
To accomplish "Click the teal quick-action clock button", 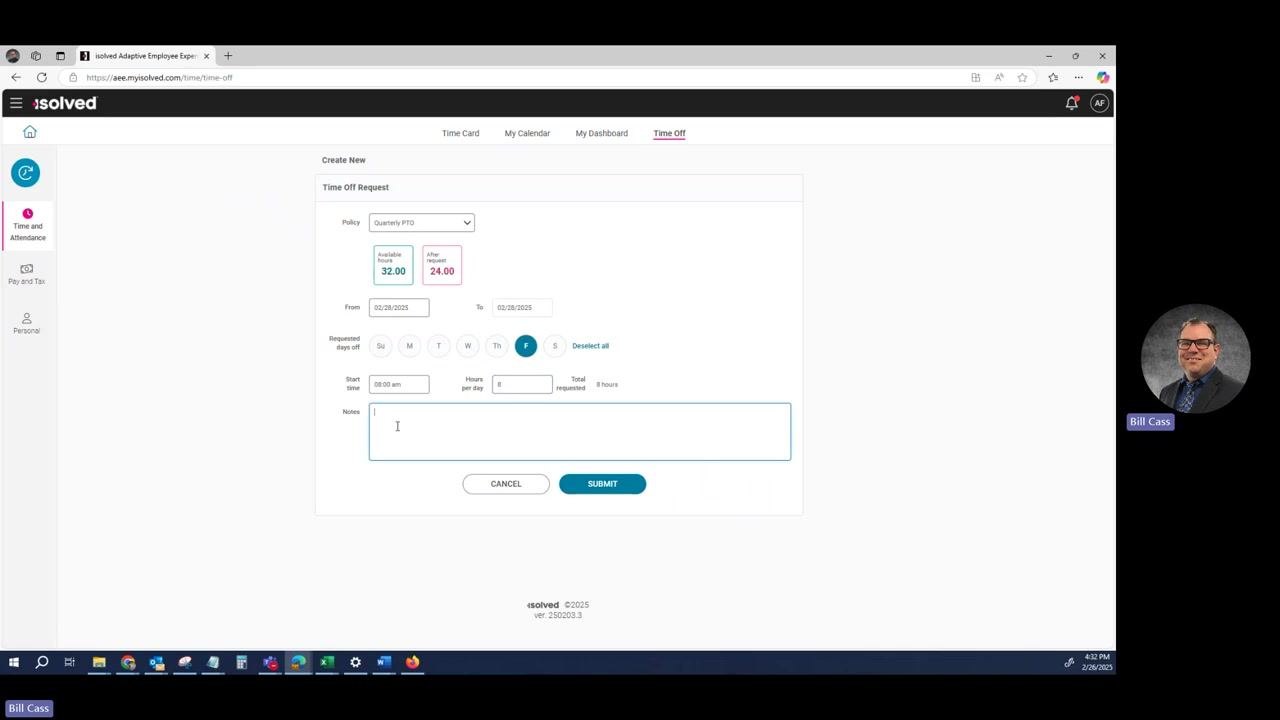I will (x=26, y=173).
